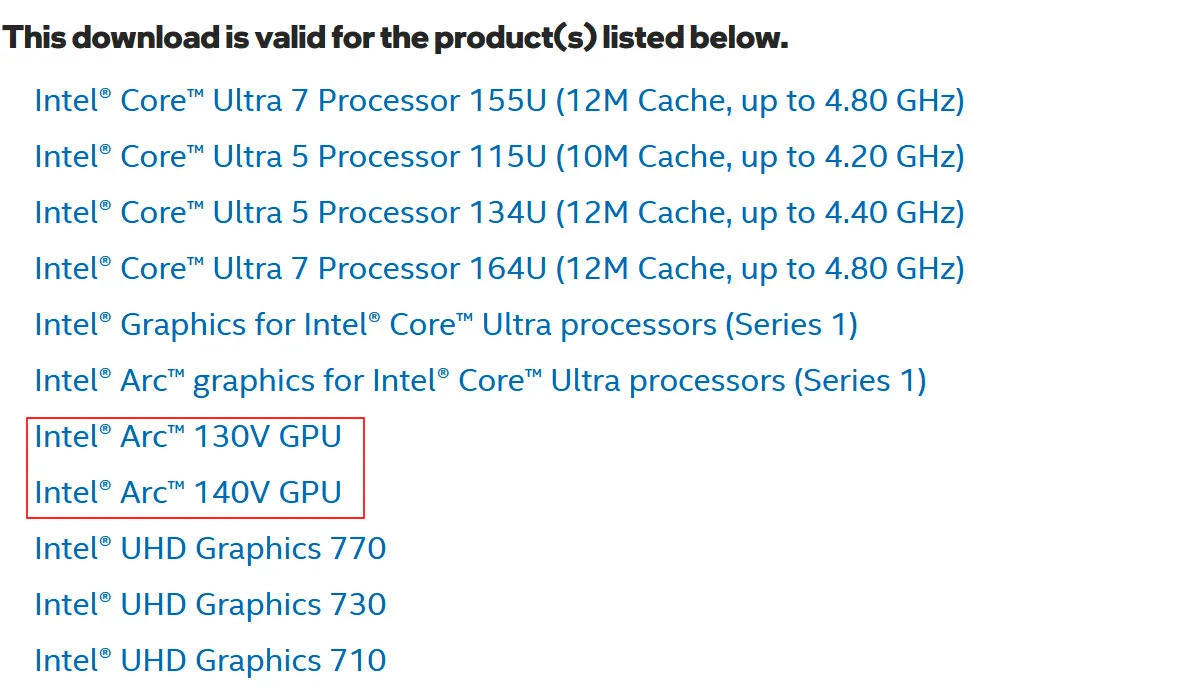Select the Intel Arc 140V GPU link
This screenshot has width=1200, height=700.
[188, 493]
